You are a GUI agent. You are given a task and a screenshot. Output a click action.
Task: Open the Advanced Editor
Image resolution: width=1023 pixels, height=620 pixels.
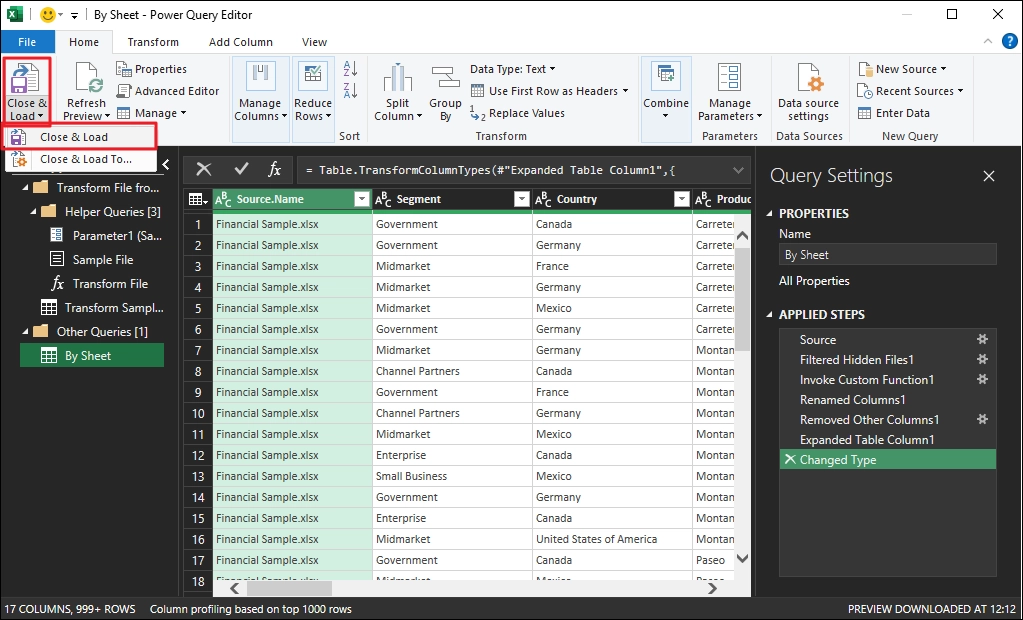point(166,91)
